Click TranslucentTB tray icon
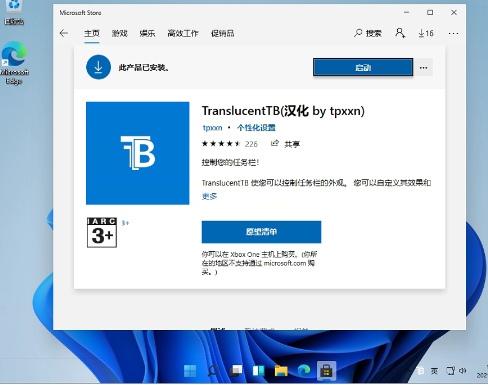This screenshot has width=488, height=385. point(420,371)
